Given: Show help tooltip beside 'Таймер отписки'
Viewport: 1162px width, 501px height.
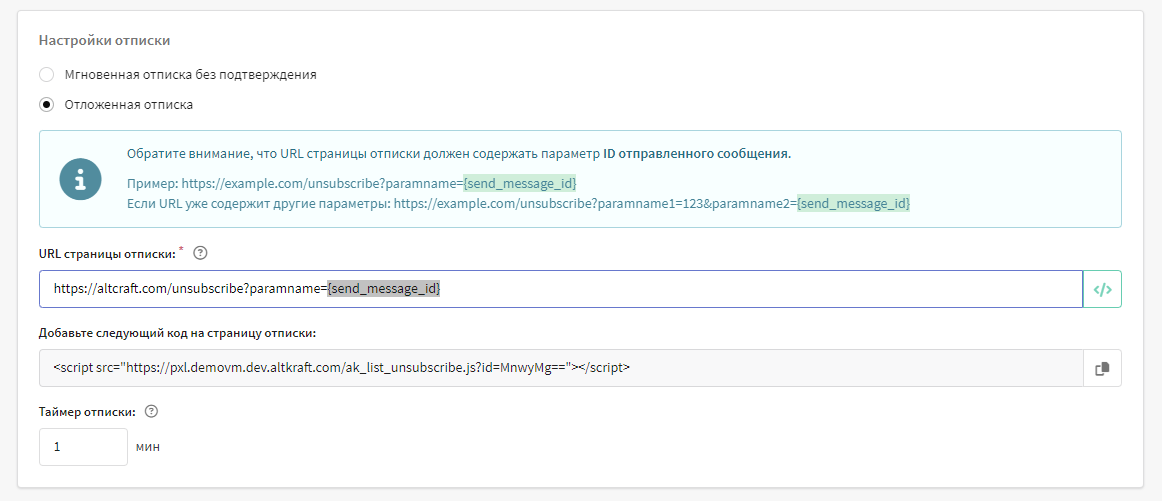Looking at the screenshot, I should click(152, 411).
